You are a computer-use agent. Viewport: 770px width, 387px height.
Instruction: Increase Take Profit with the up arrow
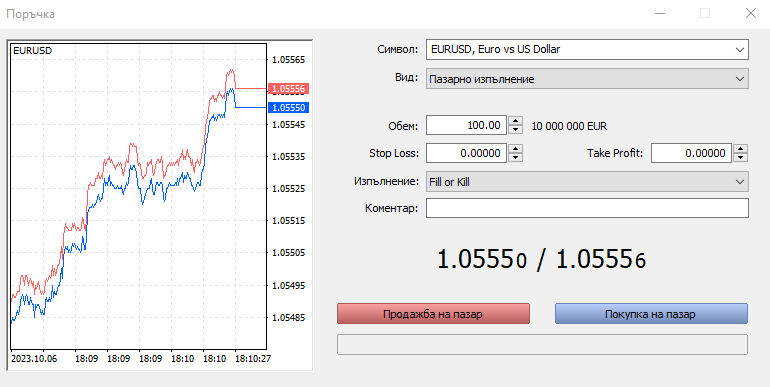coord(741,149)
